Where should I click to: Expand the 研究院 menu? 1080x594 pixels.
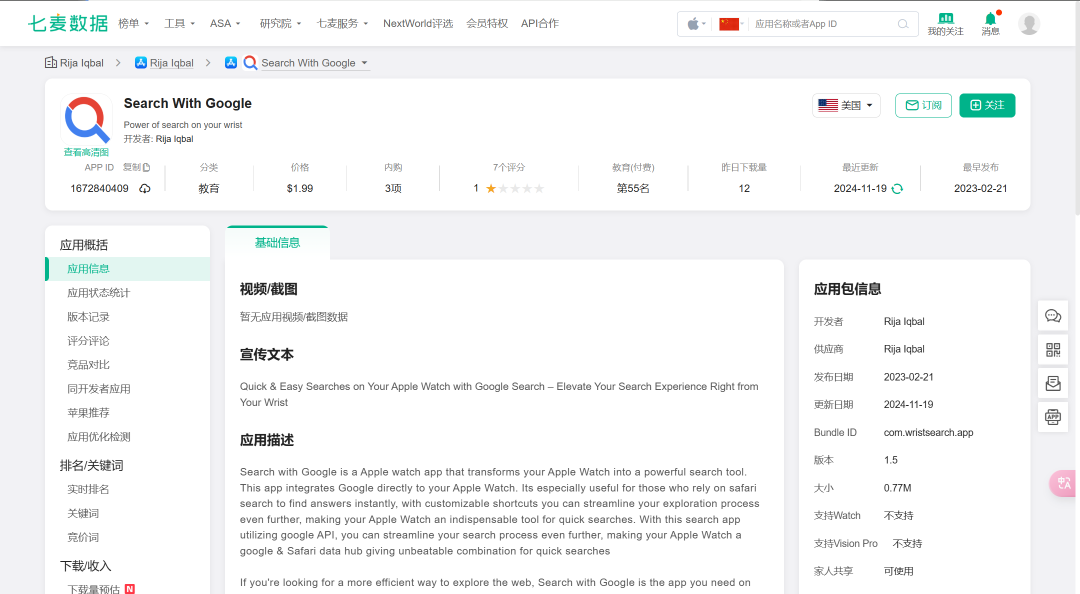click(280, 23)
